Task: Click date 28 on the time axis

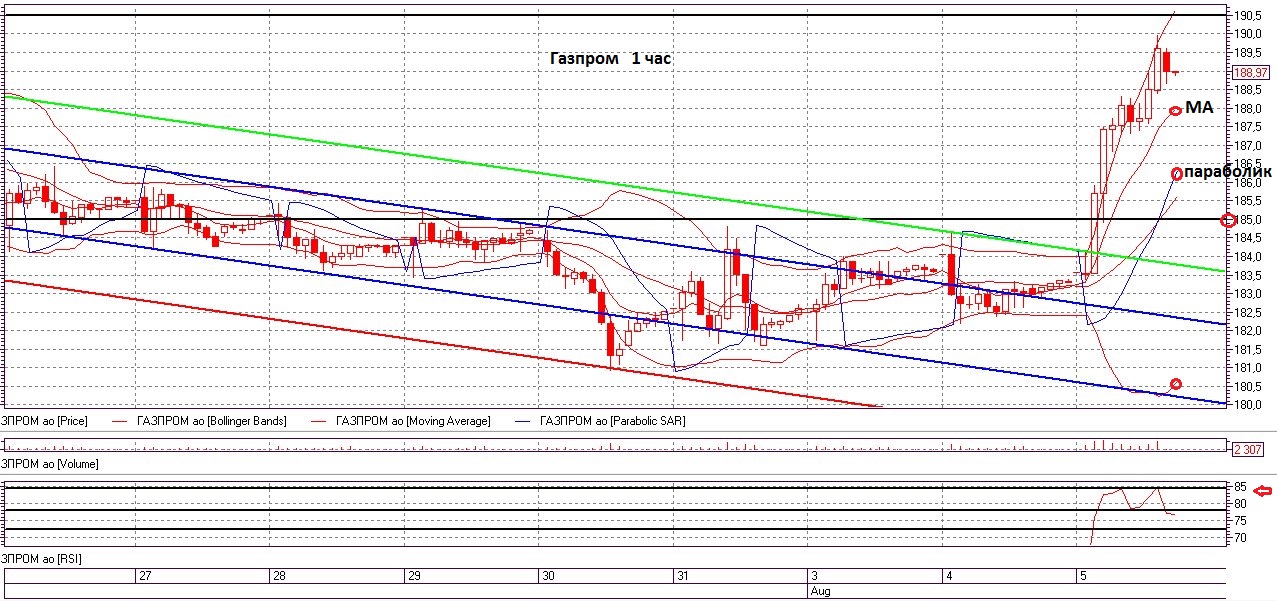Action: click(279, 577)
